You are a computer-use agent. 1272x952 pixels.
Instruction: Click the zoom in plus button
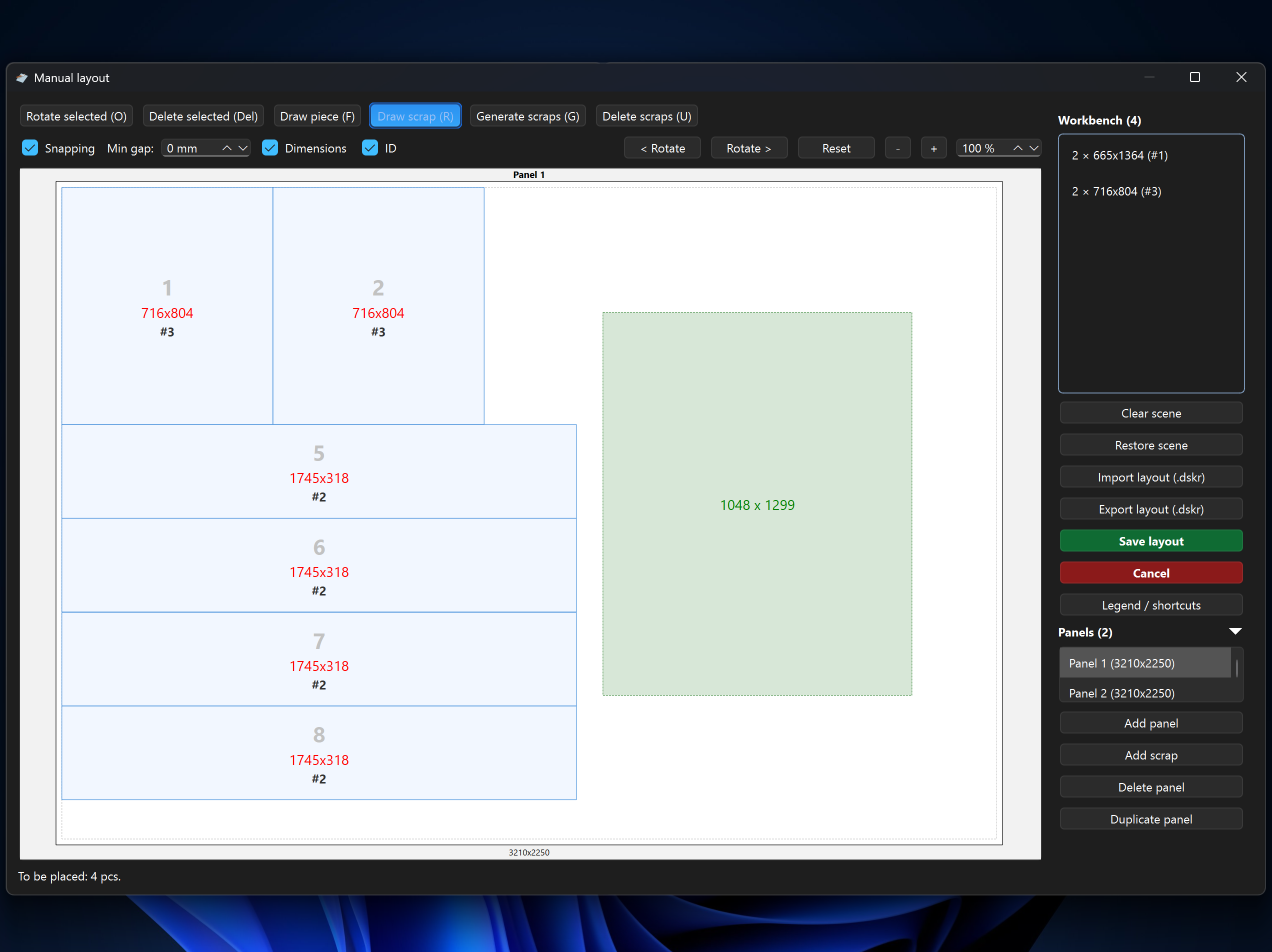coord(933,148)
